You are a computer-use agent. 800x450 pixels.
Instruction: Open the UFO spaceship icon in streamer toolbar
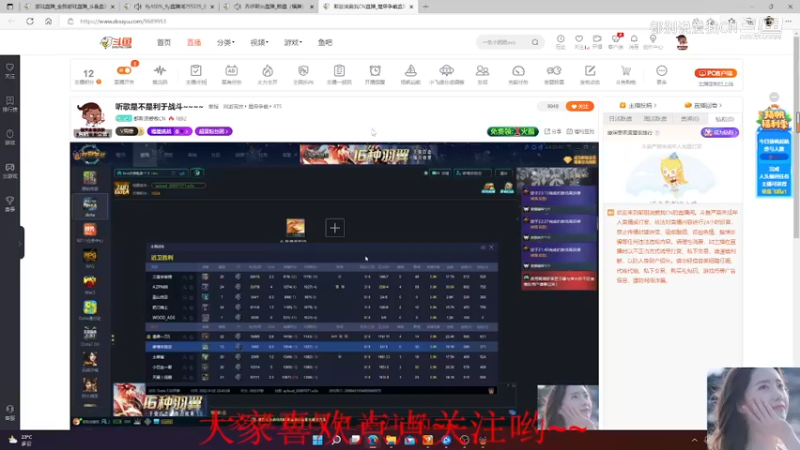click(x=446, y=70)
